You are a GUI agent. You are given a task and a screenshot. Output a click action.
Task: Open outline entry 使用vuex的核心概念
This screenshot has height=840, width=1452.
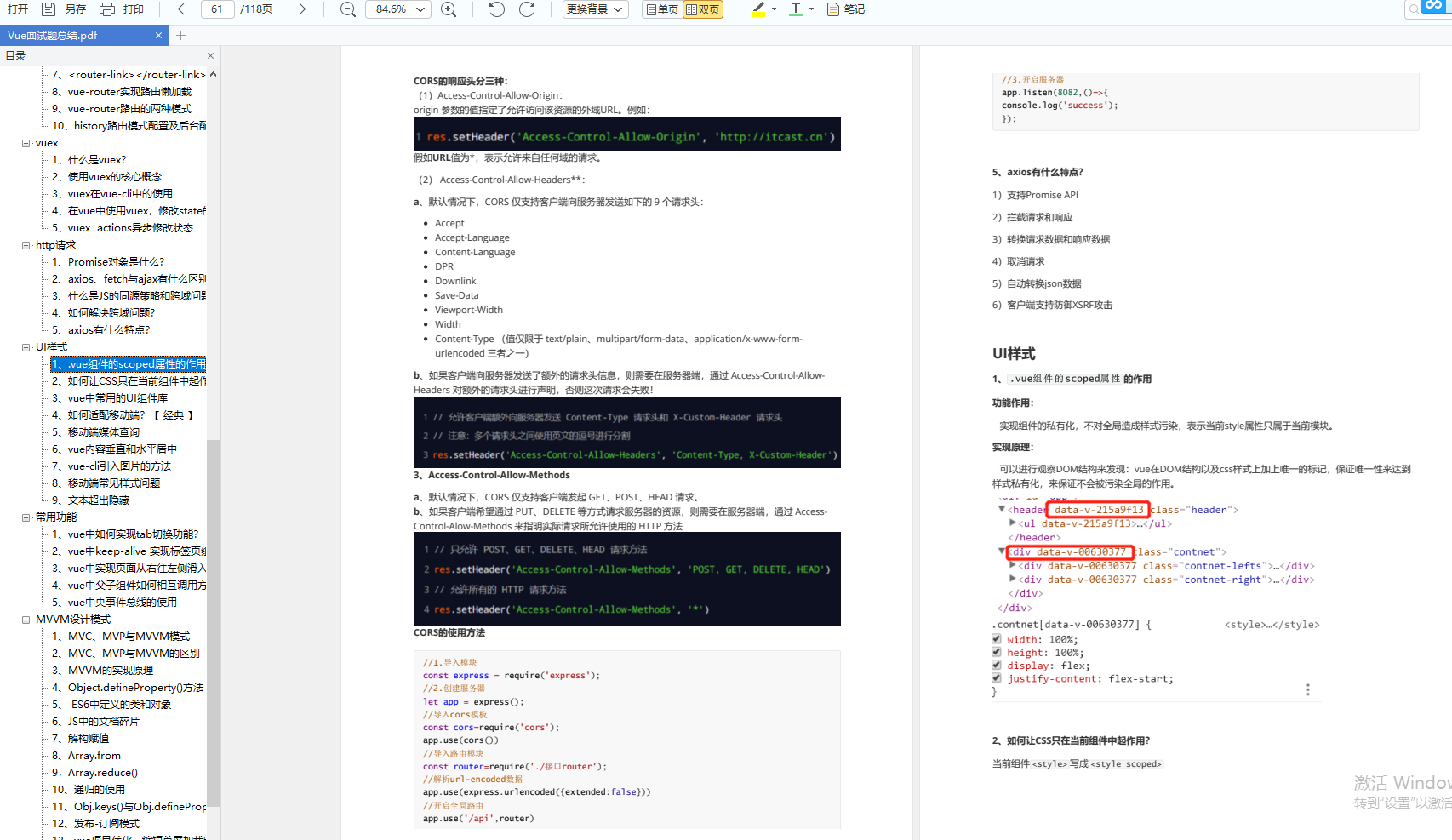coord(106,177)
